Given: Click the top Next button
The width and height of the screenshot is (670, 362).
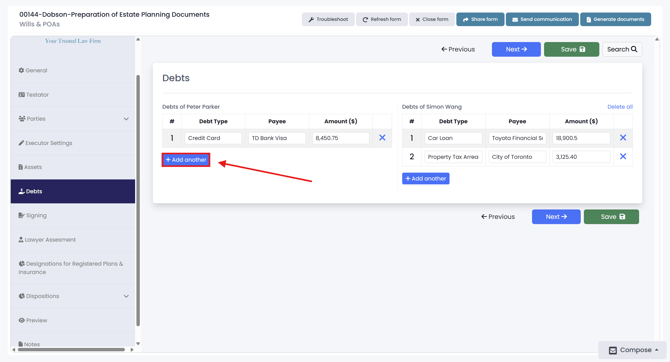Looking at the screenshot, I should coord(516,49).
